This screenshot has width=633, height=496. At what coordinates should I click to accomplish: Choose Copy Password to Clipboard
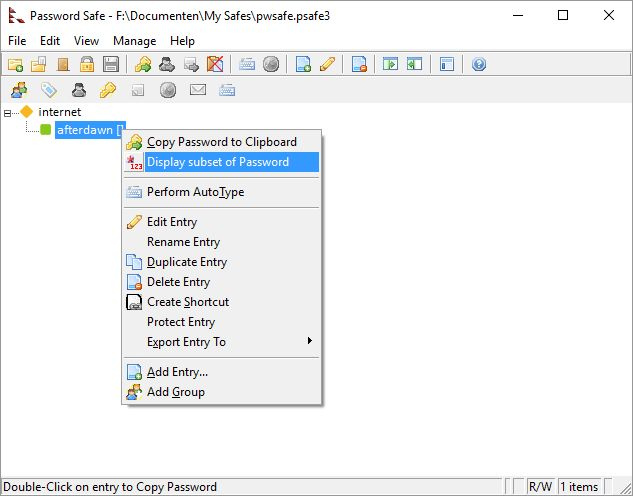click(x=221, y=142)
